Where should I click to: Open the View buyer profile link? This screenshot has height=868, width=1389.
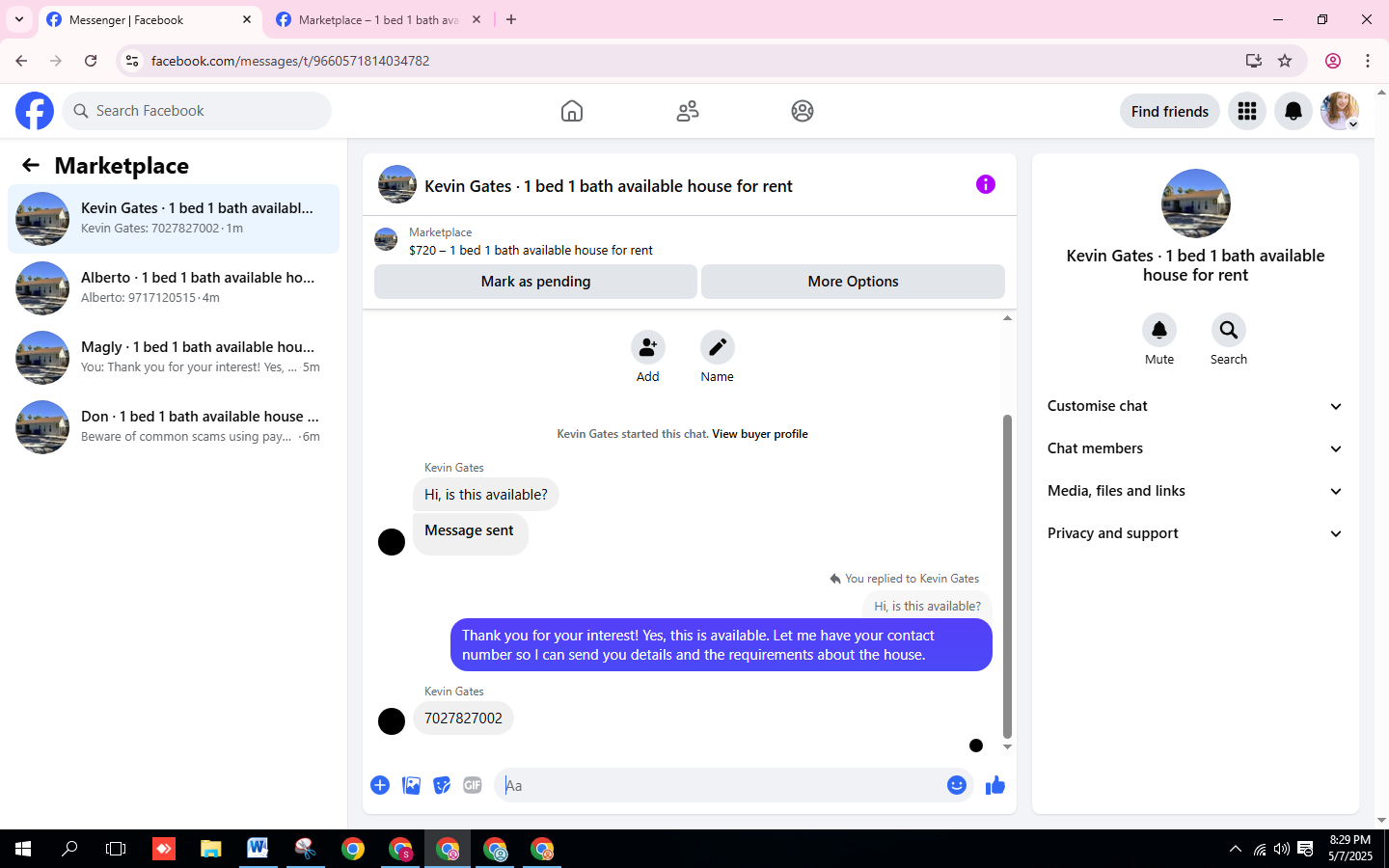760,434
